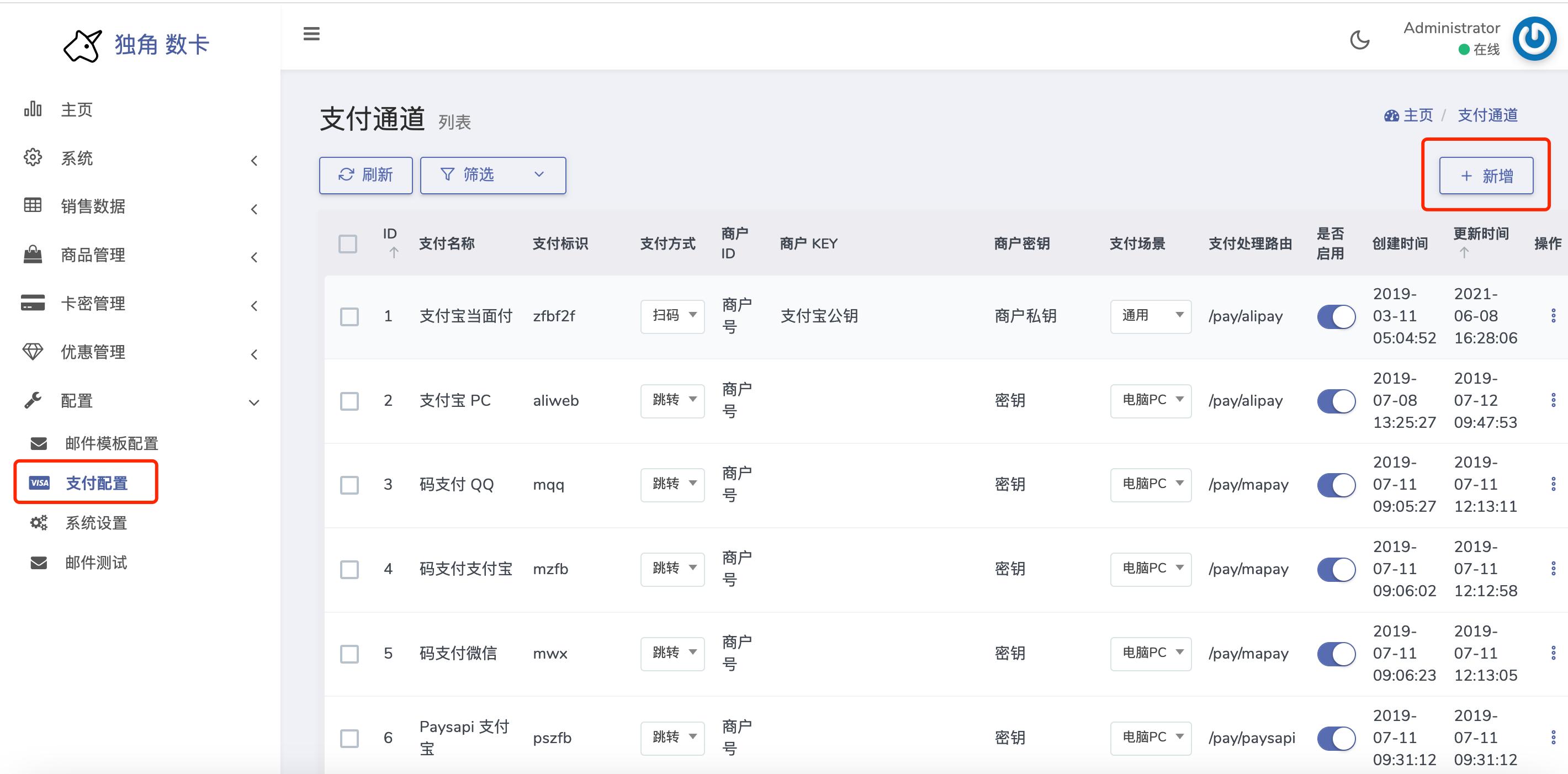This screenshot has height=774, width=1568.
Task: Click the hamburger sidebar toggle icon
Action: pyautogui.click(x=311, y=34)
